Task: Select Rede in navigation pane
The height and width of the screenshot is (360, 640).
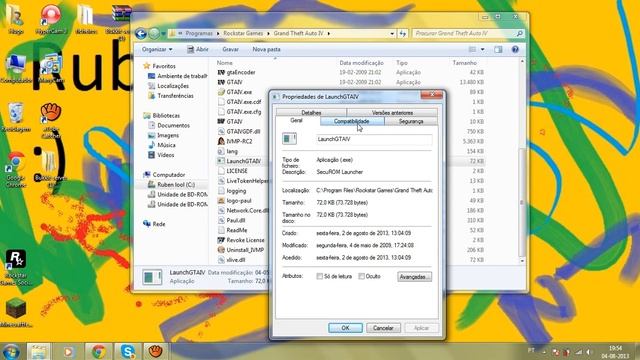Action: [154, 224]
